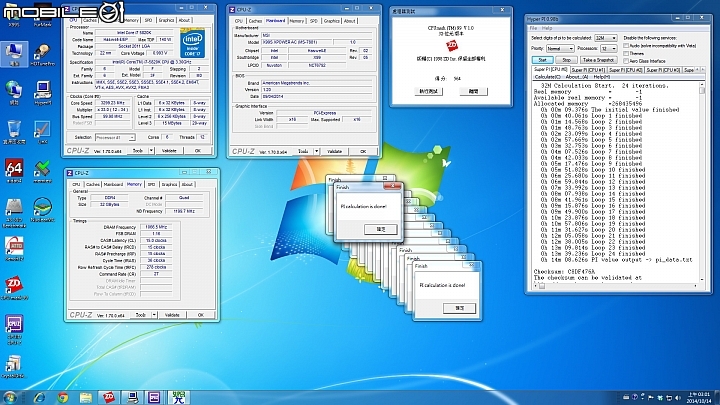
Task: Launch the HyperPI desktop shortcut
Action: 42,93
